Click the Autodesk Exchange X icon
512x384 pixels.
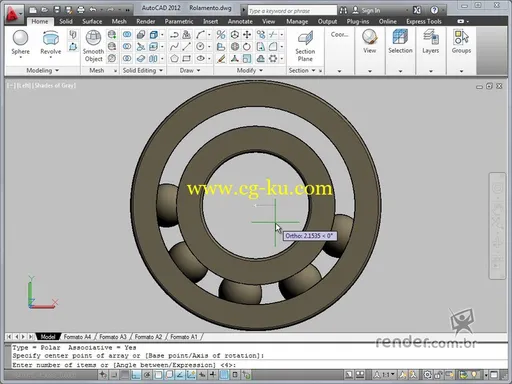tap(417, 10)
